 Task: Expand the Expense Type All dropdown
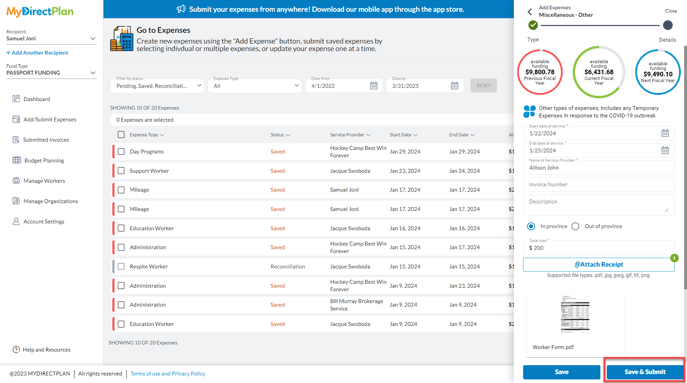255,85
